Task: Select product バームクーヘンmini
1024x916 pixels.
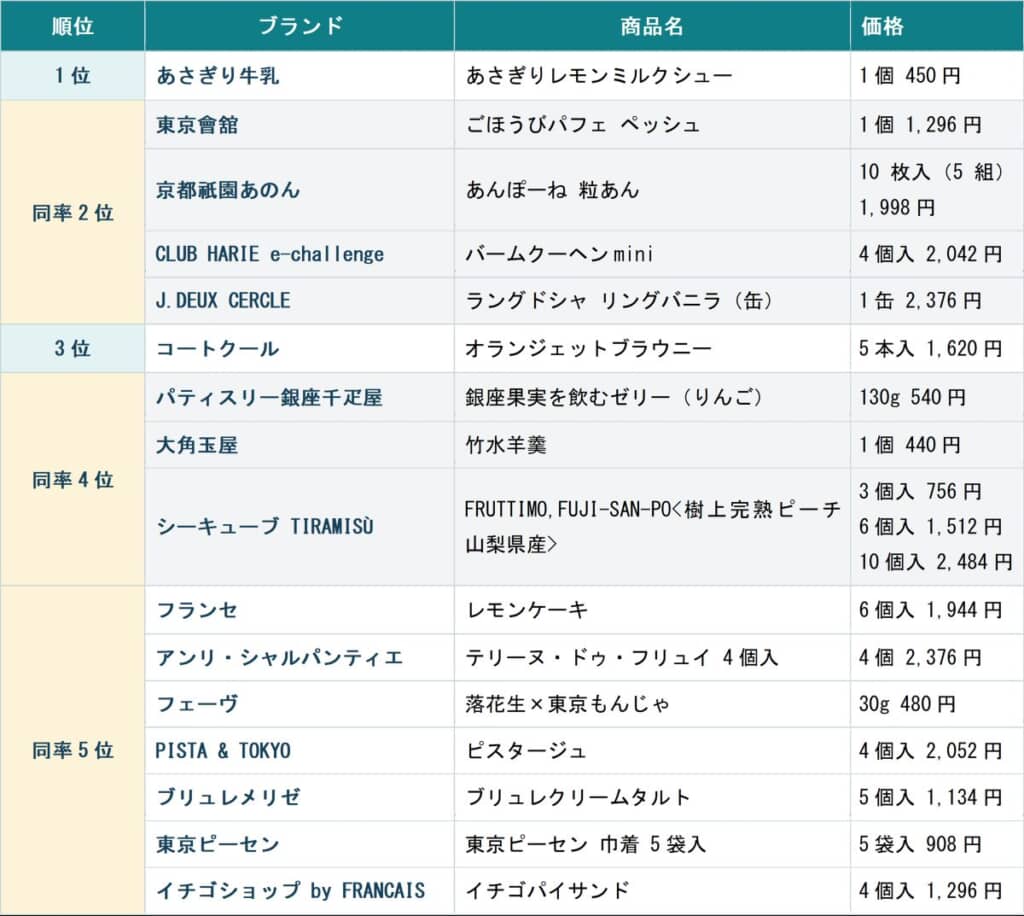Action: click(x=559, y=254)
